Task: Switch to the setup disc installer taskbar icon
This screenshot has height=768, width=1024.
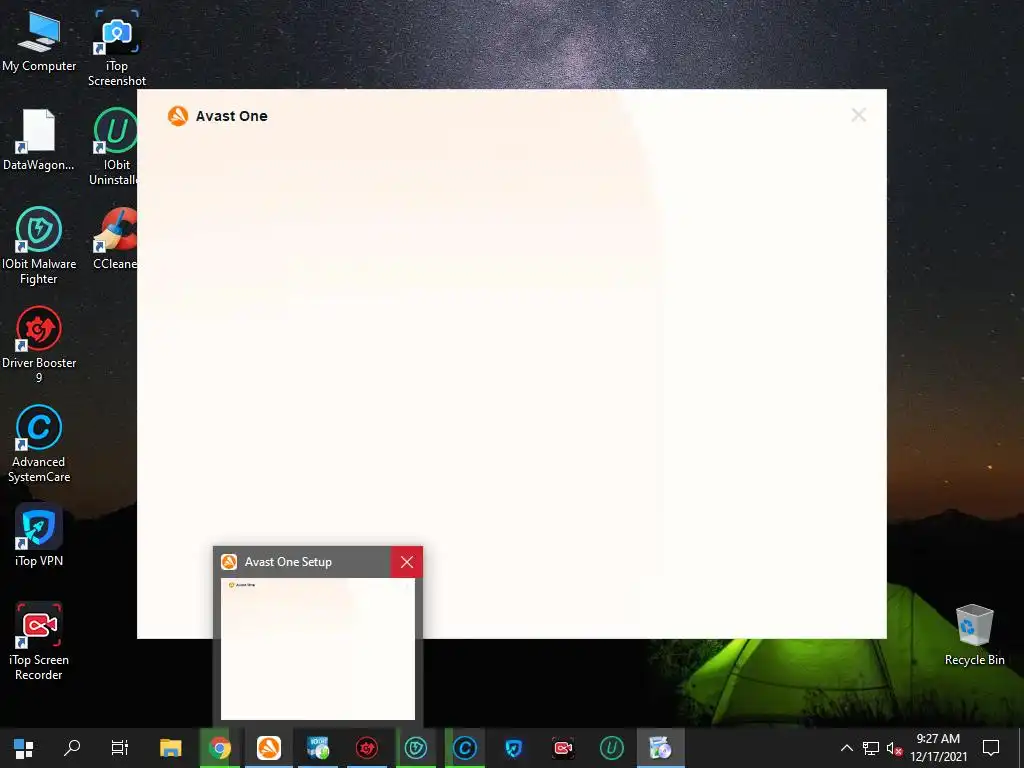Action: pos(660,748)
